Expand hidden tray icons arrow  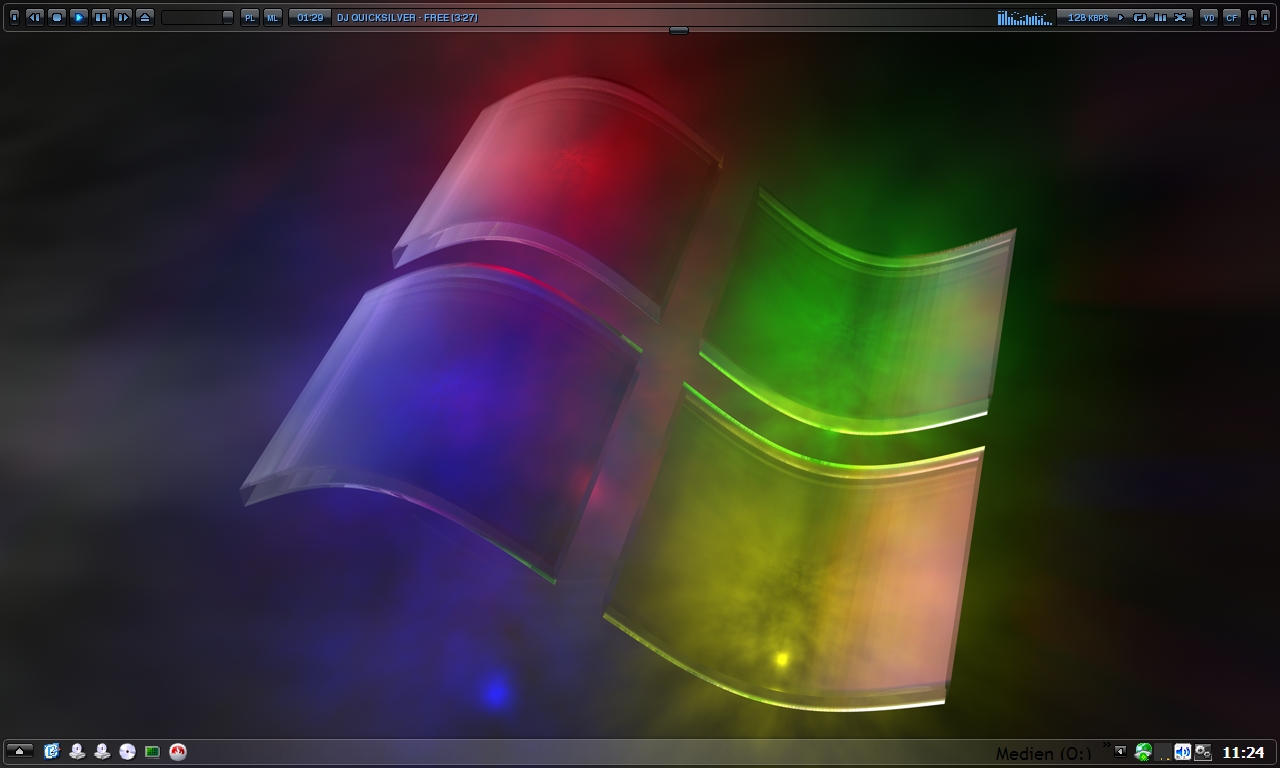click(x=1120, y=751)
